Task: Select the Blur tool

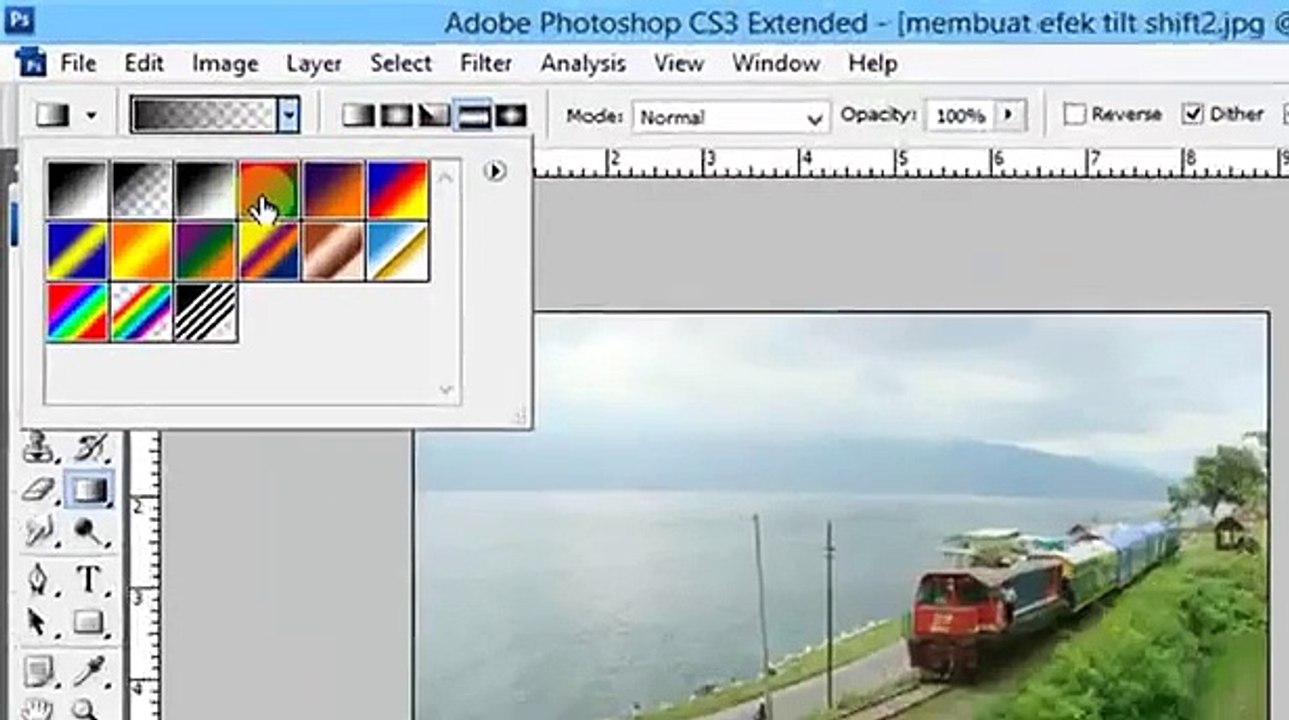Action: [x=38, y=532]
